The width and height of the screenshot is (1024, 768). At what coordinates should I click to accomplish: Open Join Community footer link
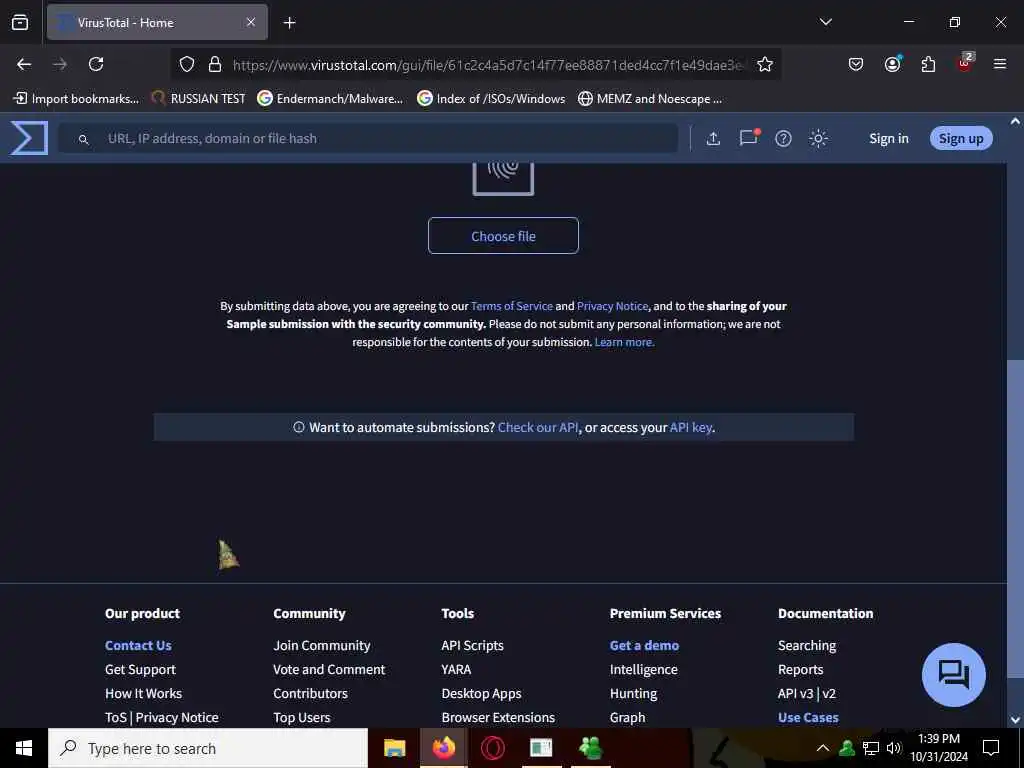322,645
